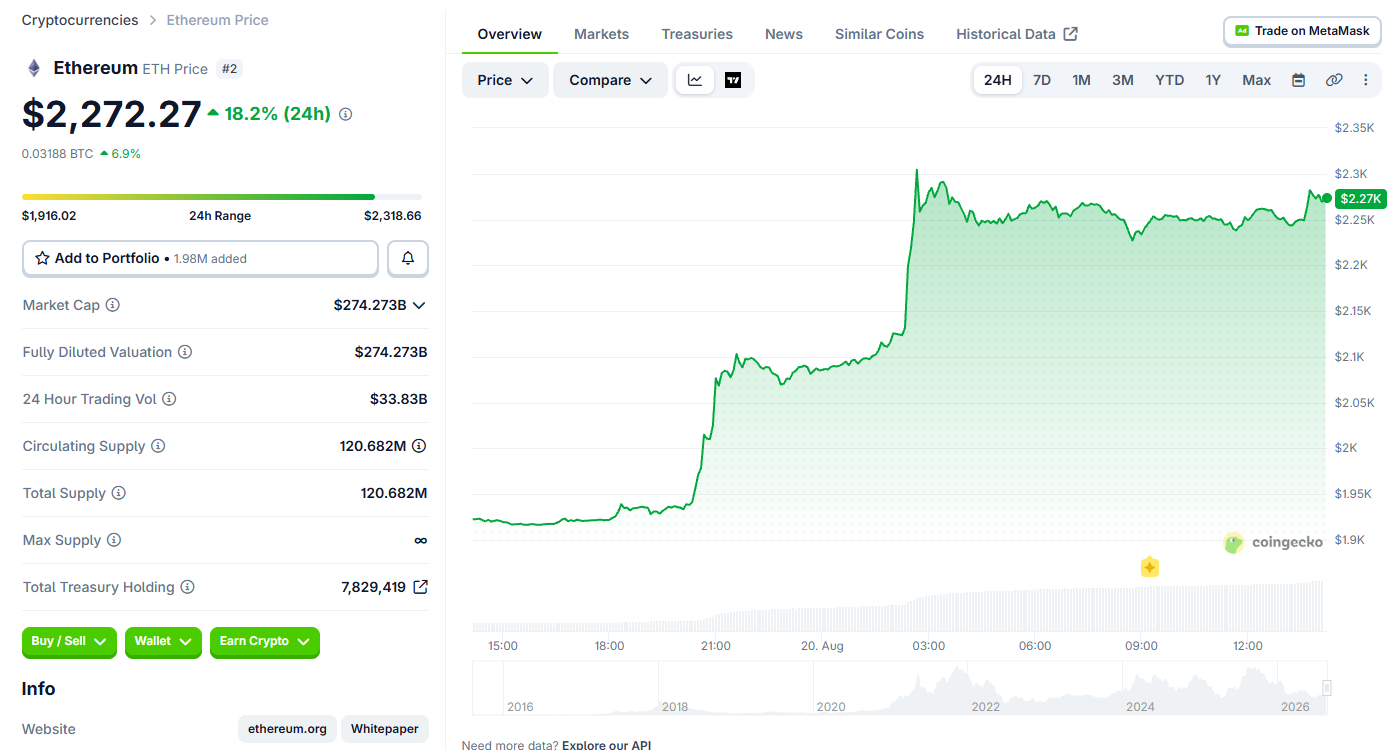Click info icon beside 120.682M circulating value
This screenshot has width=1396, height=750.
[419, 446]
